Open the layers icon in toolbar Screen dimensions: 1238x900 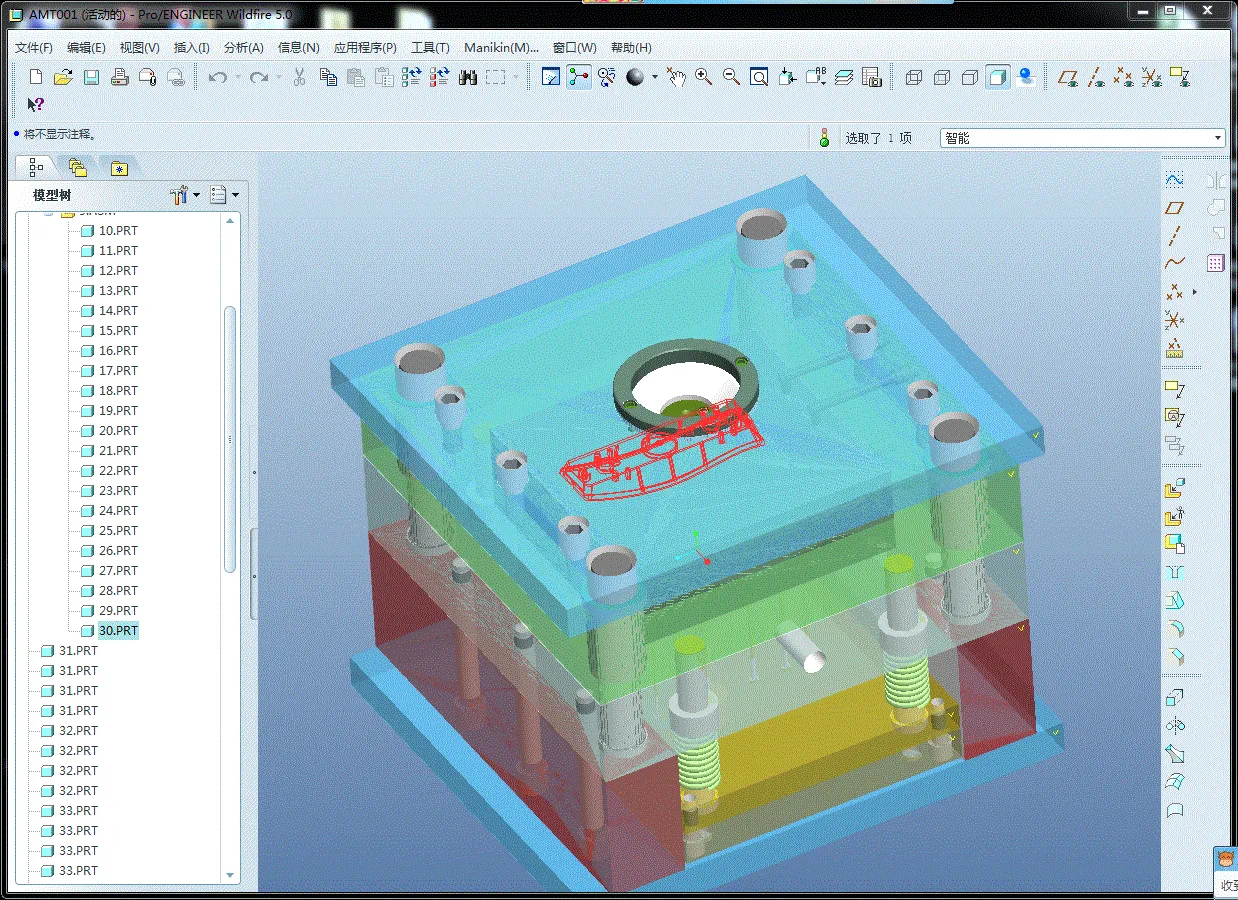click(x=843, y=77)
